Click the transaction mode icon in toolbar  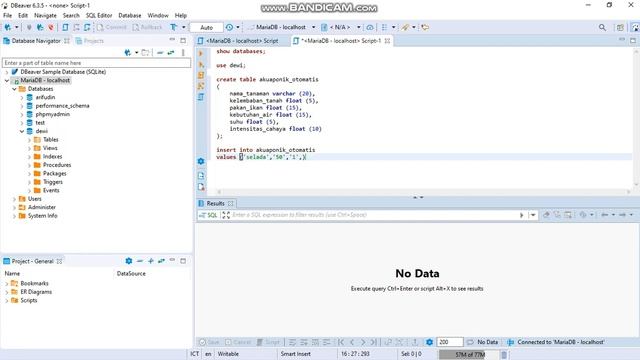pyautogui.click(x=173, y=27)
